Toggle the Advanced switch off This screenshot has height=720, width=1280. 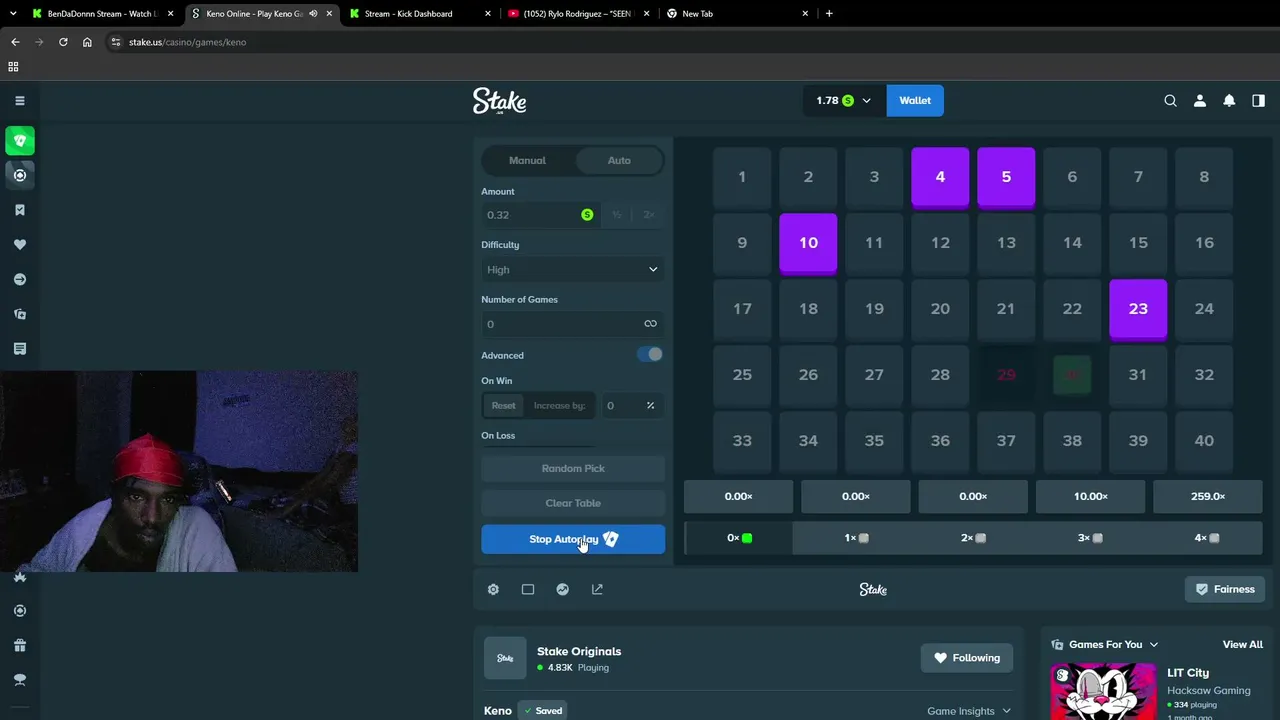650,354
